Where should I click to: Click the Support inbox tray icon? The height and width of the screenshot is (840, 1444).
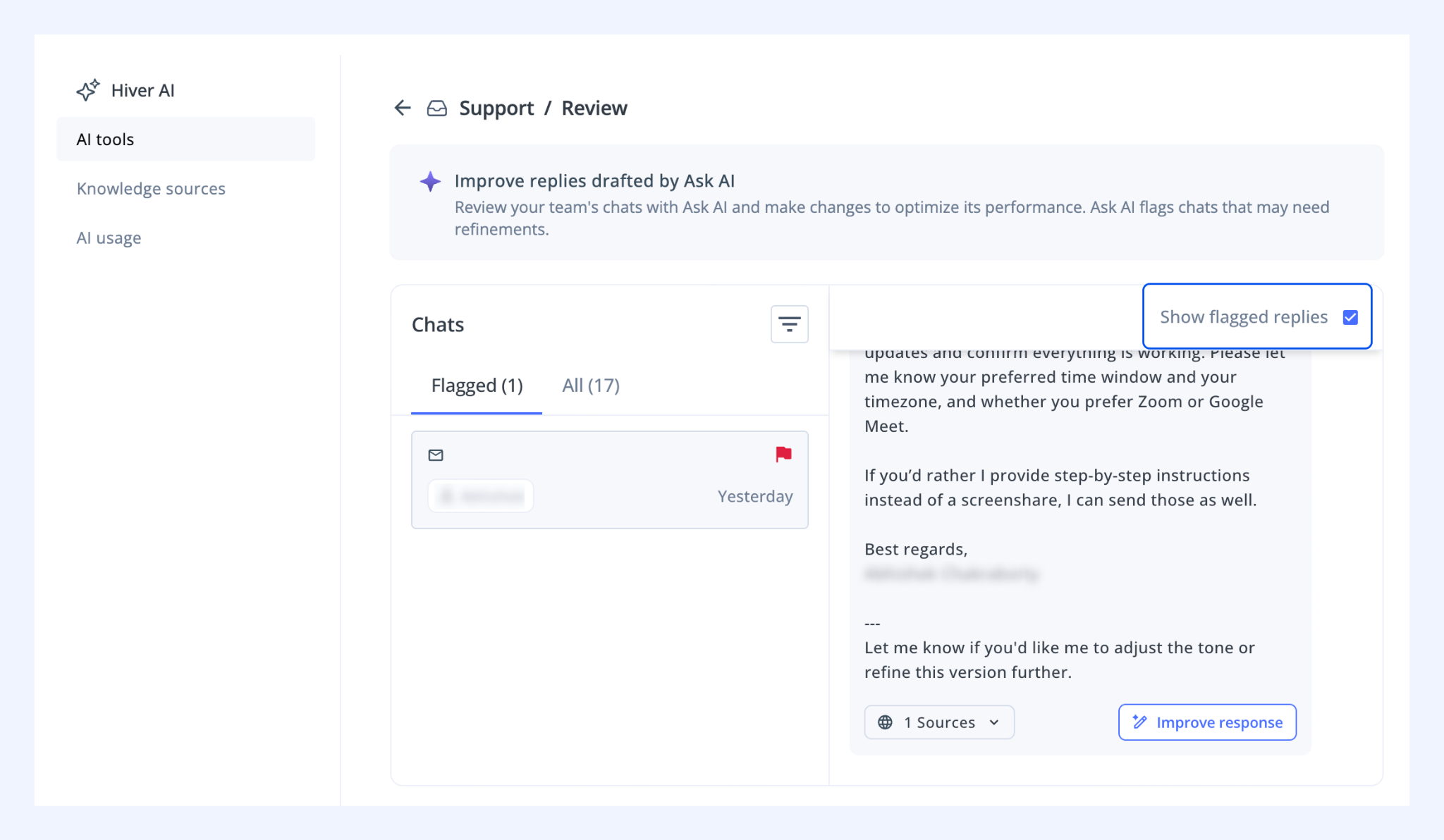tap(437, 108)
